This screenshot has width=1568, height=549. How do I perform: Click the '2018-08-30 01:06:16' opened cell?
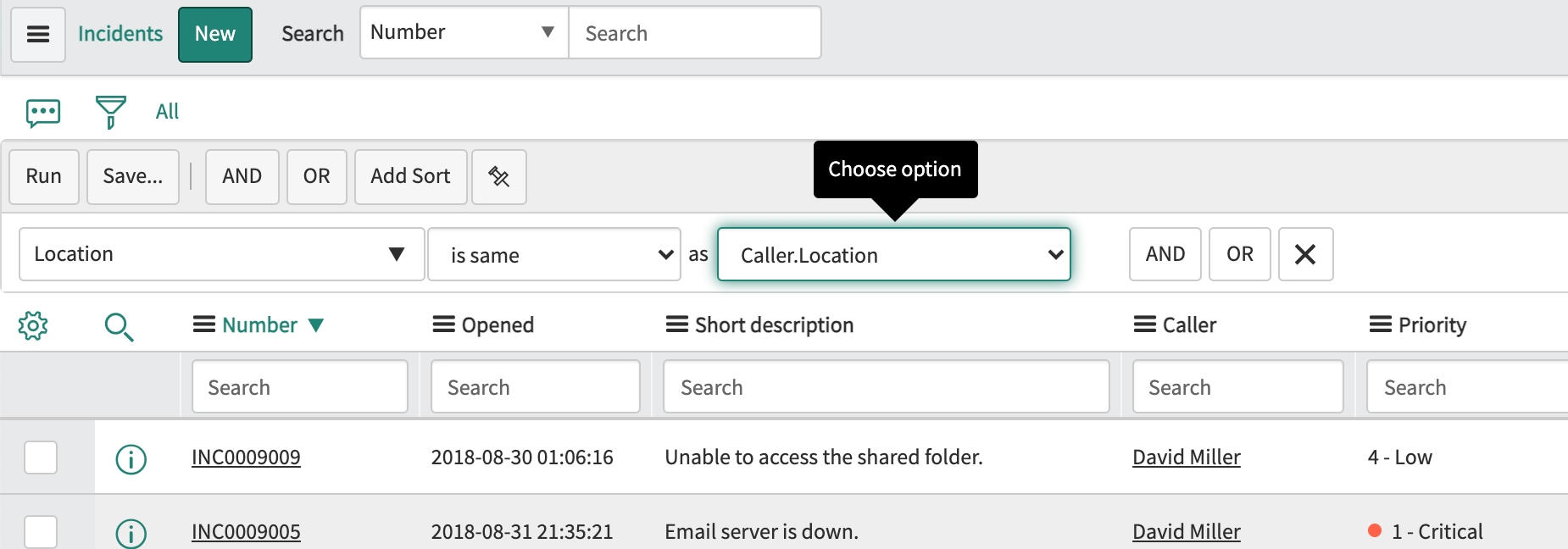[522, 457]
